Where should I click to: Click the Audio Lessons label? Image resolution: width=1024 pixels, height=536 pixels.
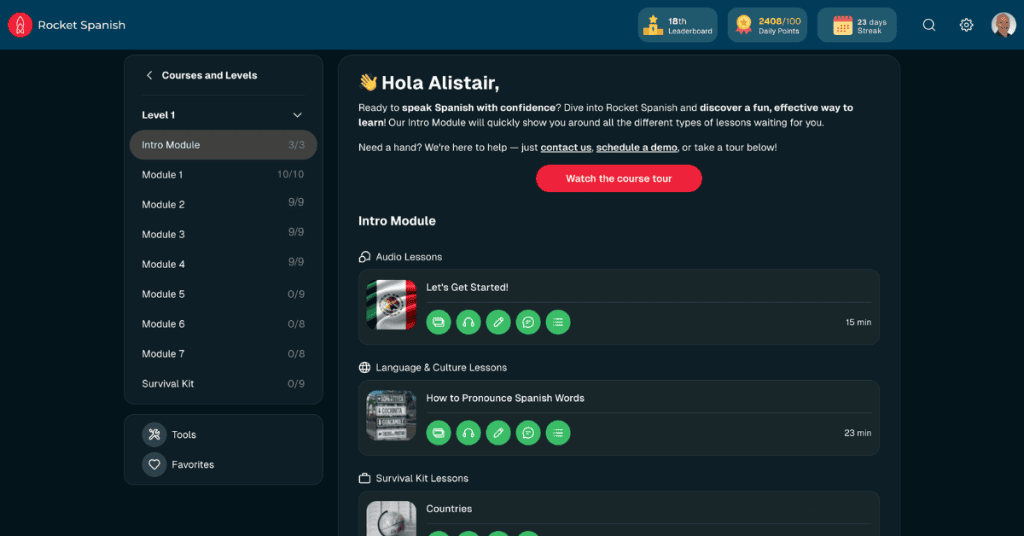tap(409, 257)
